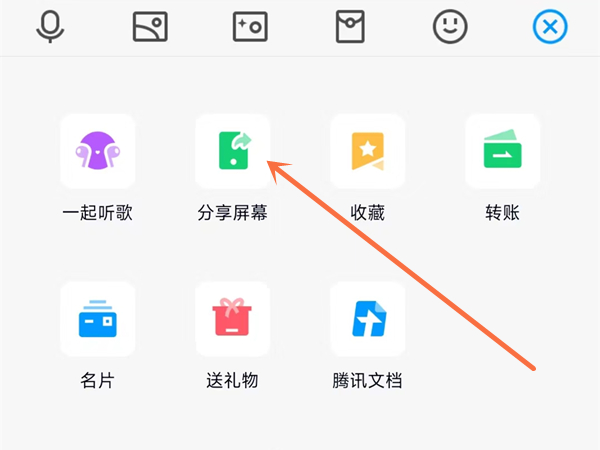Tap the microphone voice input icon

[50, 27]
